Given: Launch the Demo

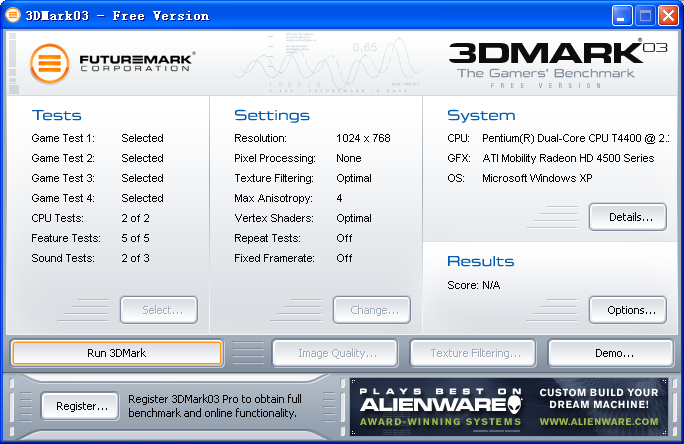Looking at the screenshot, I should click(611, 353).
